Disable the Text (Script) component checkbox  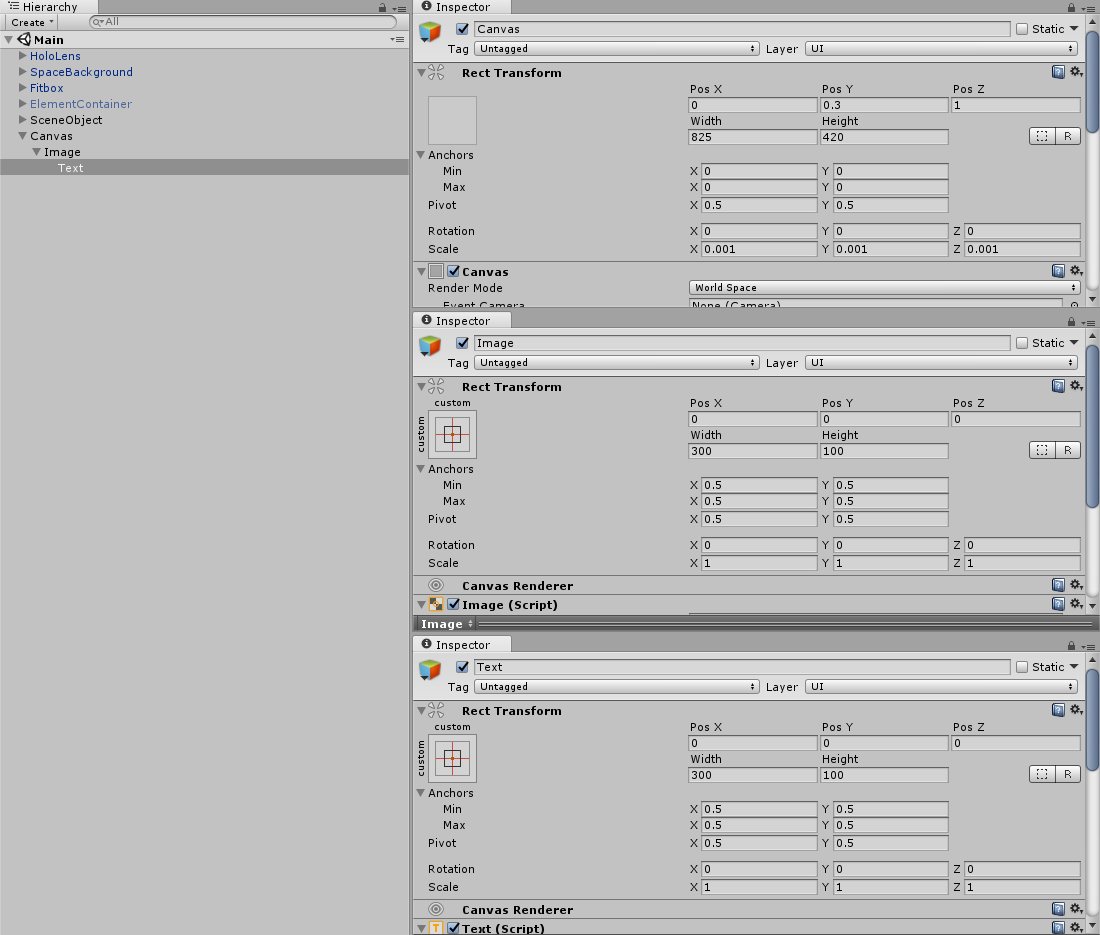pyautogui.click(x=454, y=928)
